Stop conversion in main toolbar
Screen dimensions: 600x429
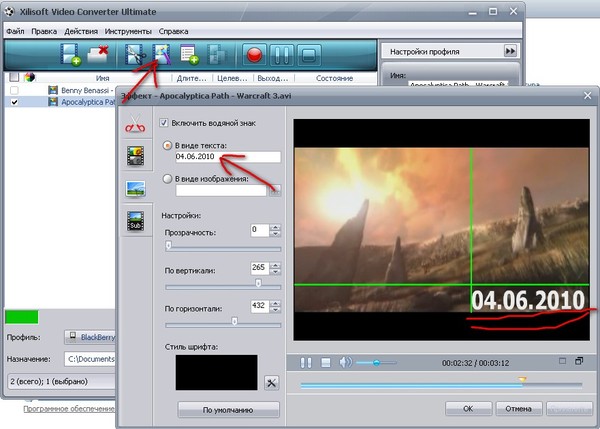(309, 55)
